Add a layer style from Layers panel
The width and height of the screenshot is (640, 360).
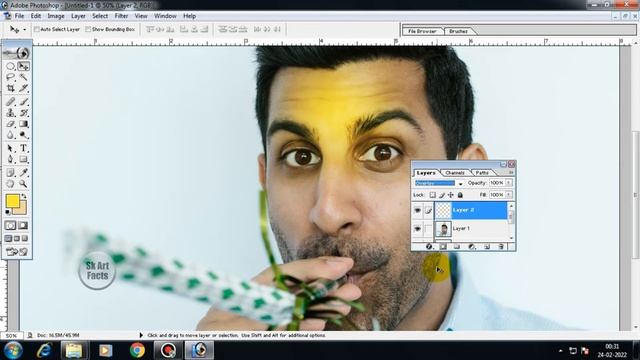pyautogui.click(x=429, y=247)
